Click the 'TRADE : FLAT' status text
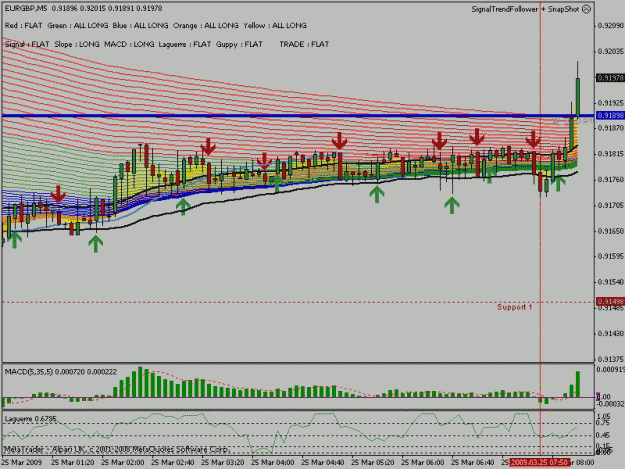Screen dimensions: 625x469 304,44
